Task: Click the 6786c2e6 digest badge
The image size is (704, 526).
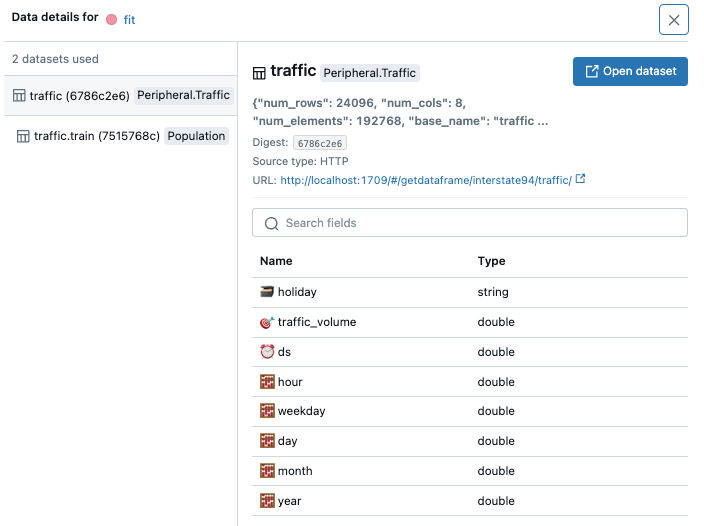Action: tap(320, 143)
